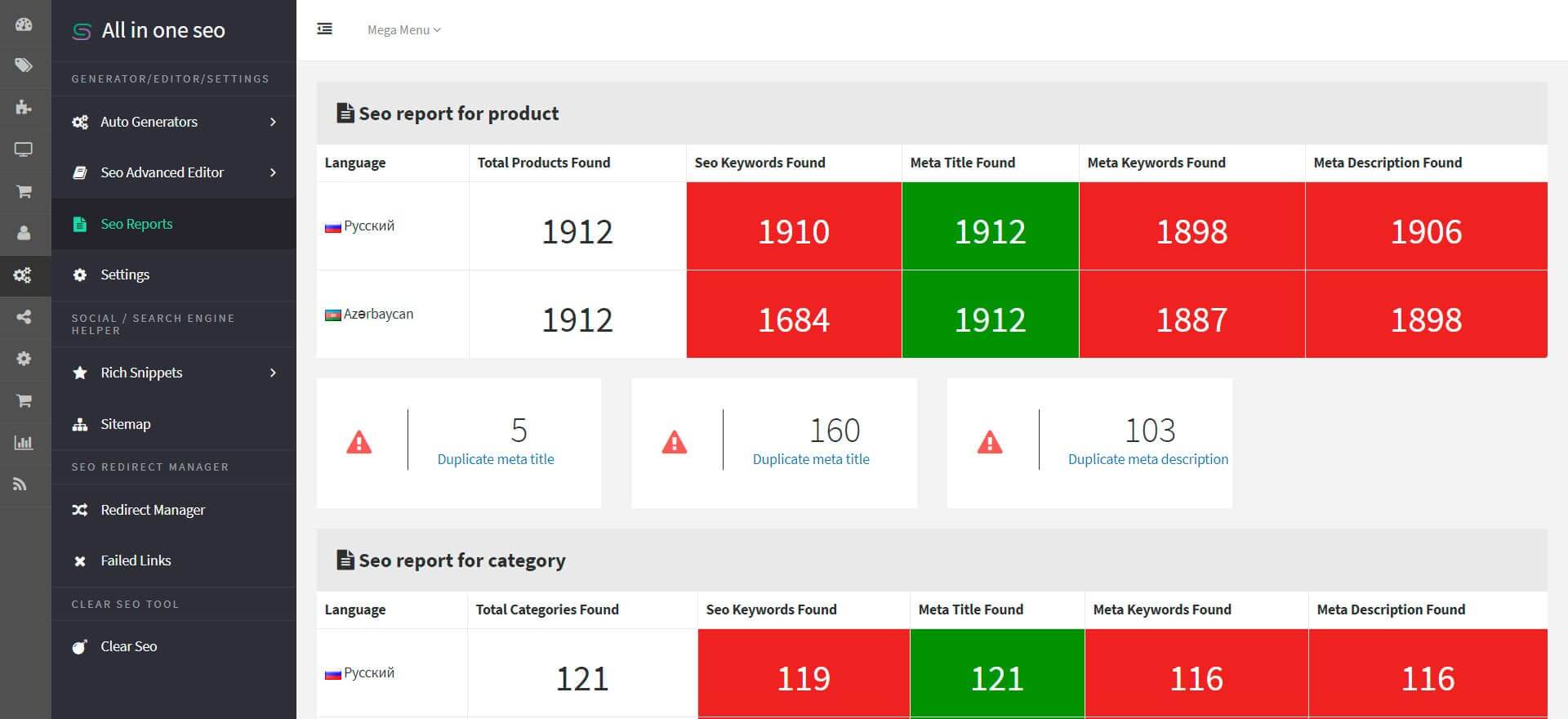Open the user profile icon in left strip
The width and height of the screenshot is (1568, 719).
coord(24,233)
